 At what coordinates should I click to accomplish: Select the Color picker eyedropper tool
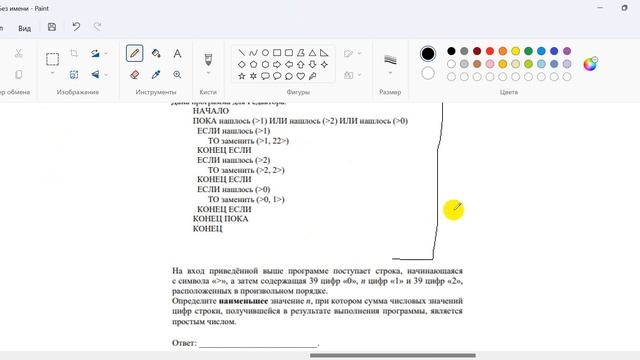(156, 75)
